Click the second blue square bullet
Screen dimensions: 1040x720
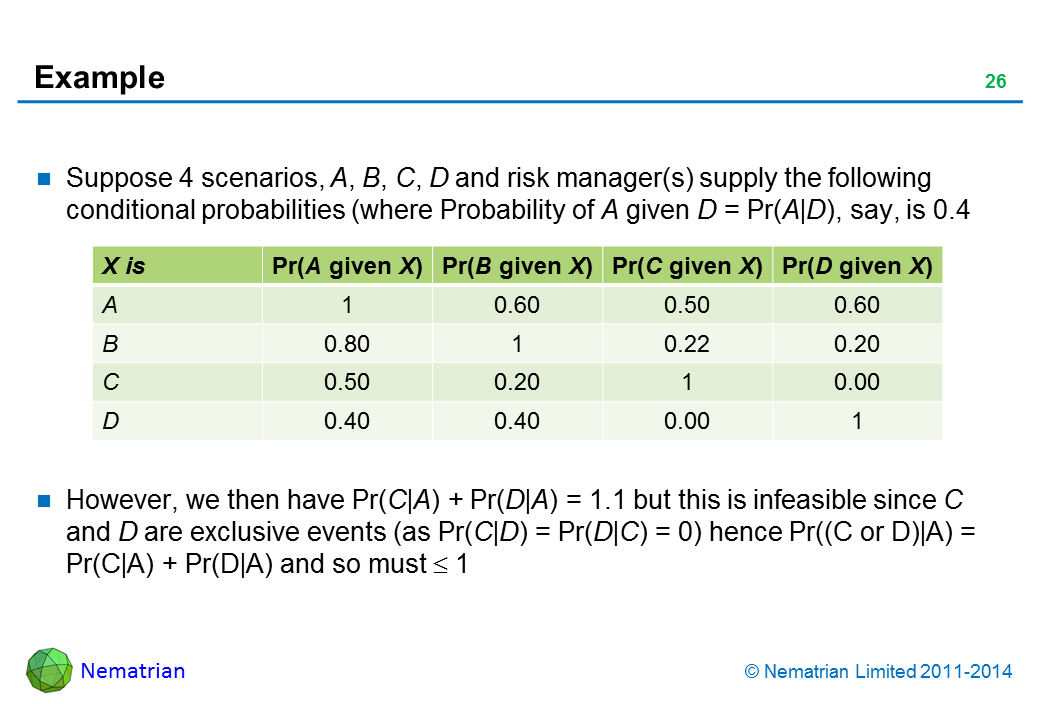44,500
